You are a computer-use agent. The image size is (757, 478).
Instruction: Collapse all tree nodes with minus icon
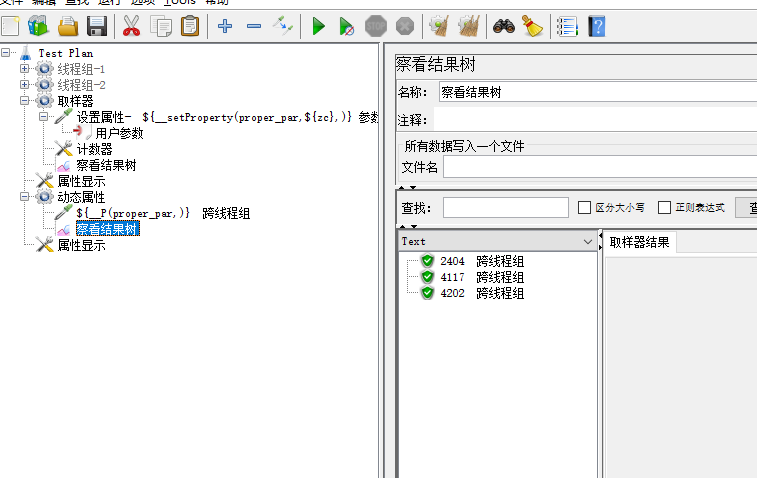pos(254,26)
